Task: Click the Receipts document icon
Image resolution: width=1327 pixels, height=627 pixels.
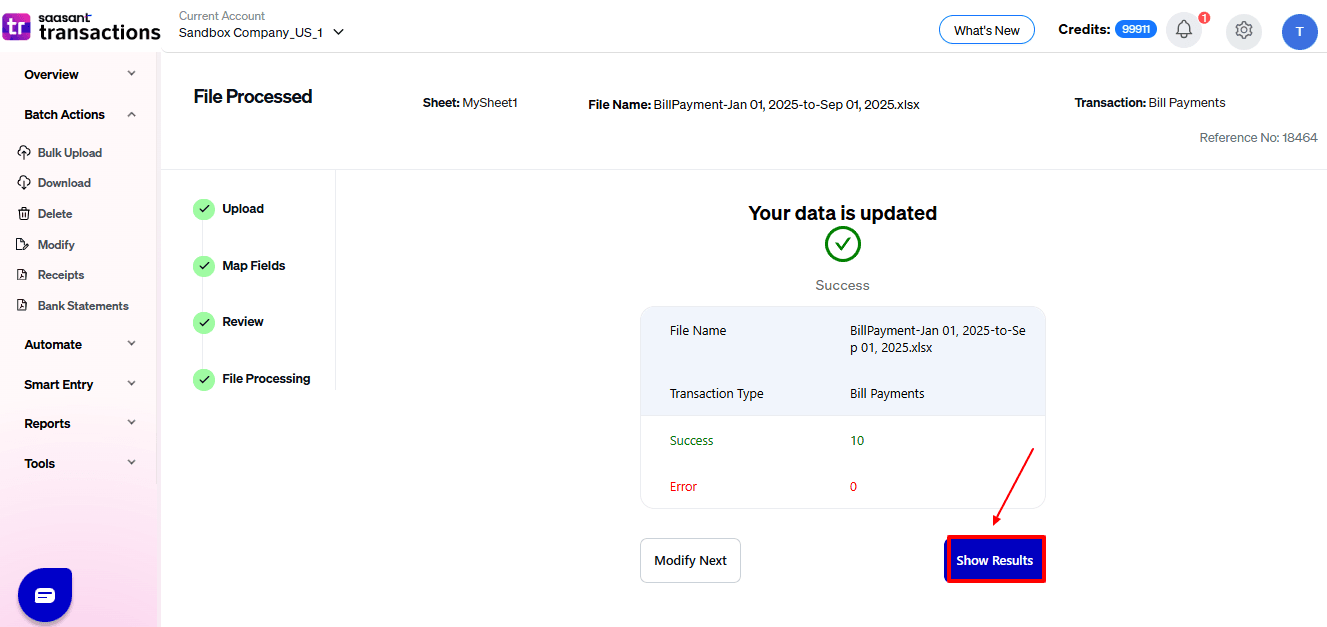Action: click(24, 275)
